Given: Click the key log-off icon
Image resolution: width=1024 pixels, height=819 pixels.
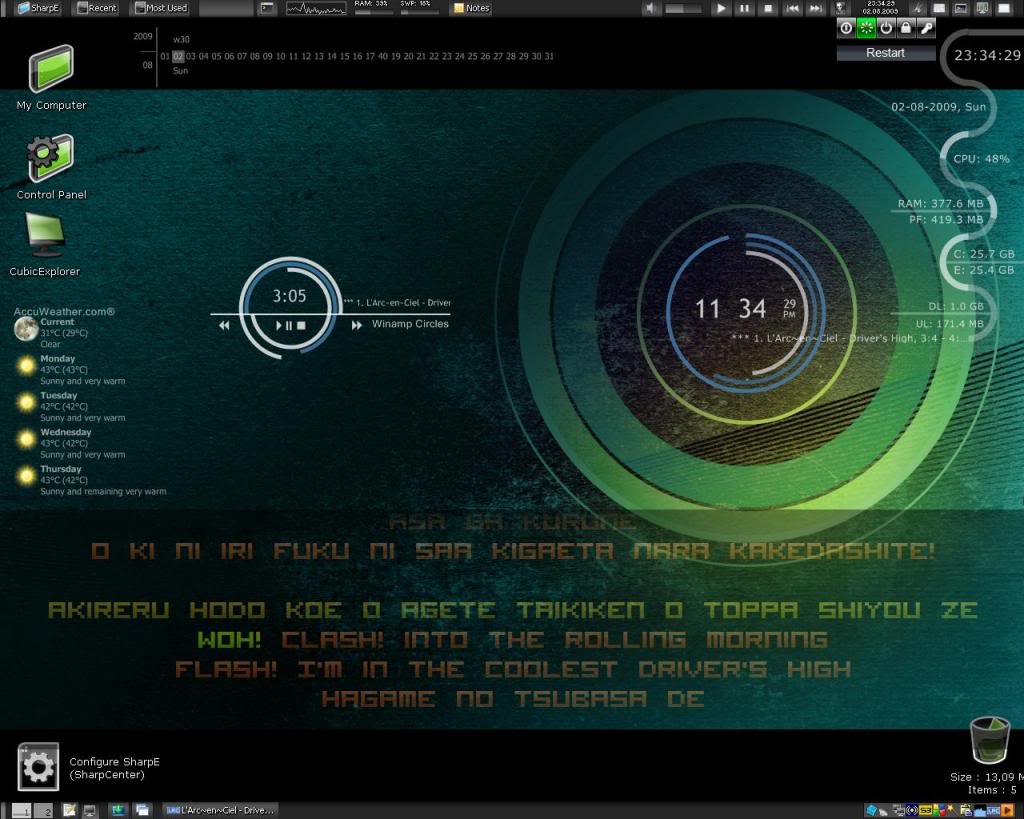Looking at the screenshot, I should click(x=926, y=28).
